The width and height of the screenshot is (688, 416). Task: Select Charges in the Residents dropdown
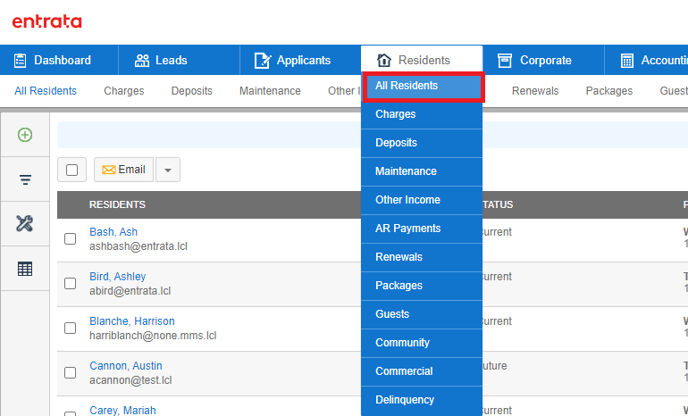click(x=422, y=114)
